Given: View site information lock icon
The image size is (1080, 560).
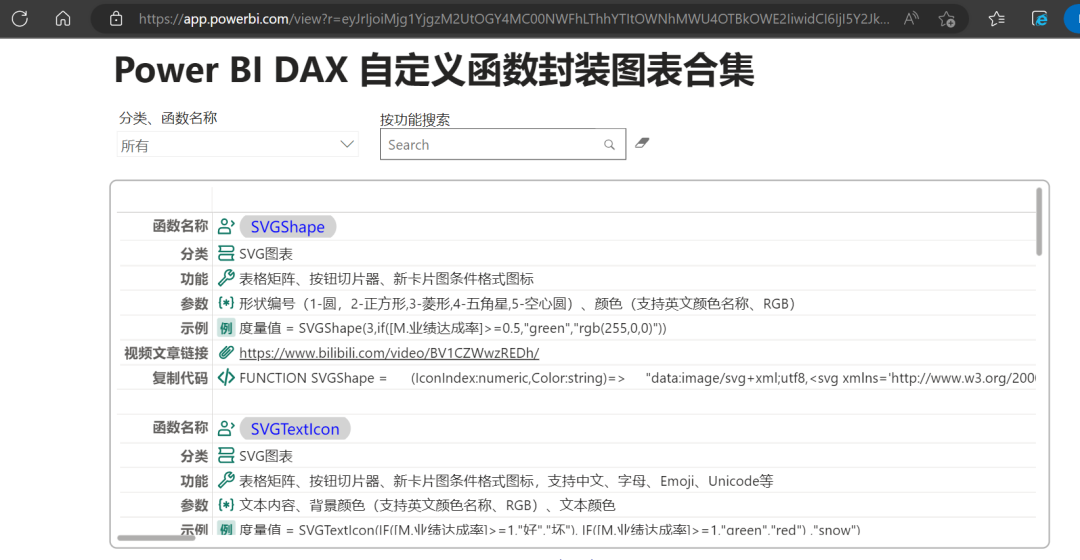Looking at the screenshot, I should click(x=116, y=19).
